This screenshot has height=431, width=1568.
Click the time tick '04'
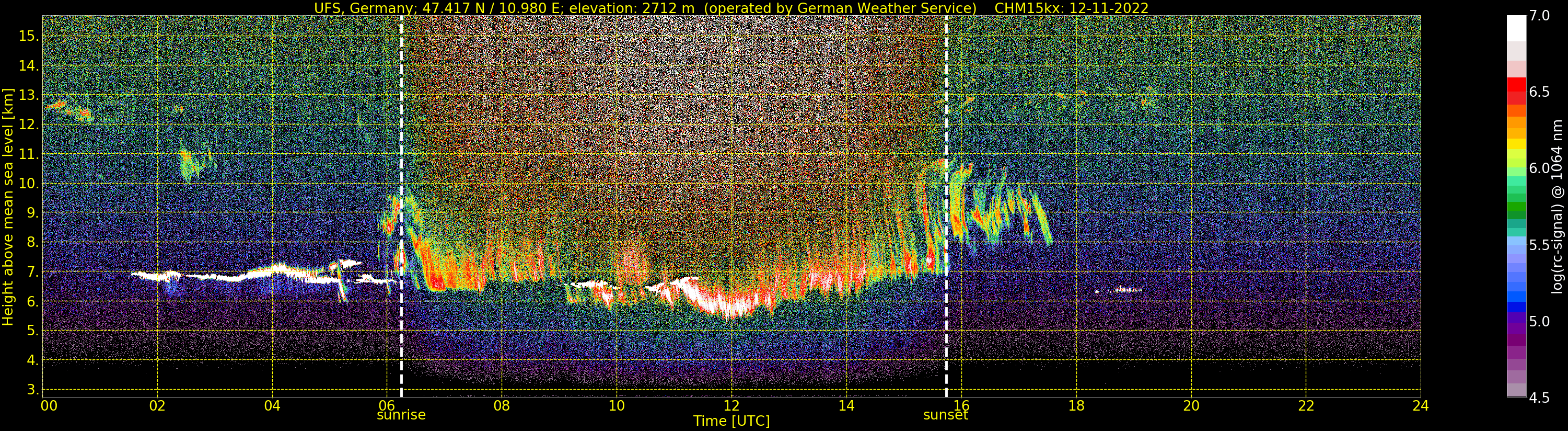click(272, 405)
